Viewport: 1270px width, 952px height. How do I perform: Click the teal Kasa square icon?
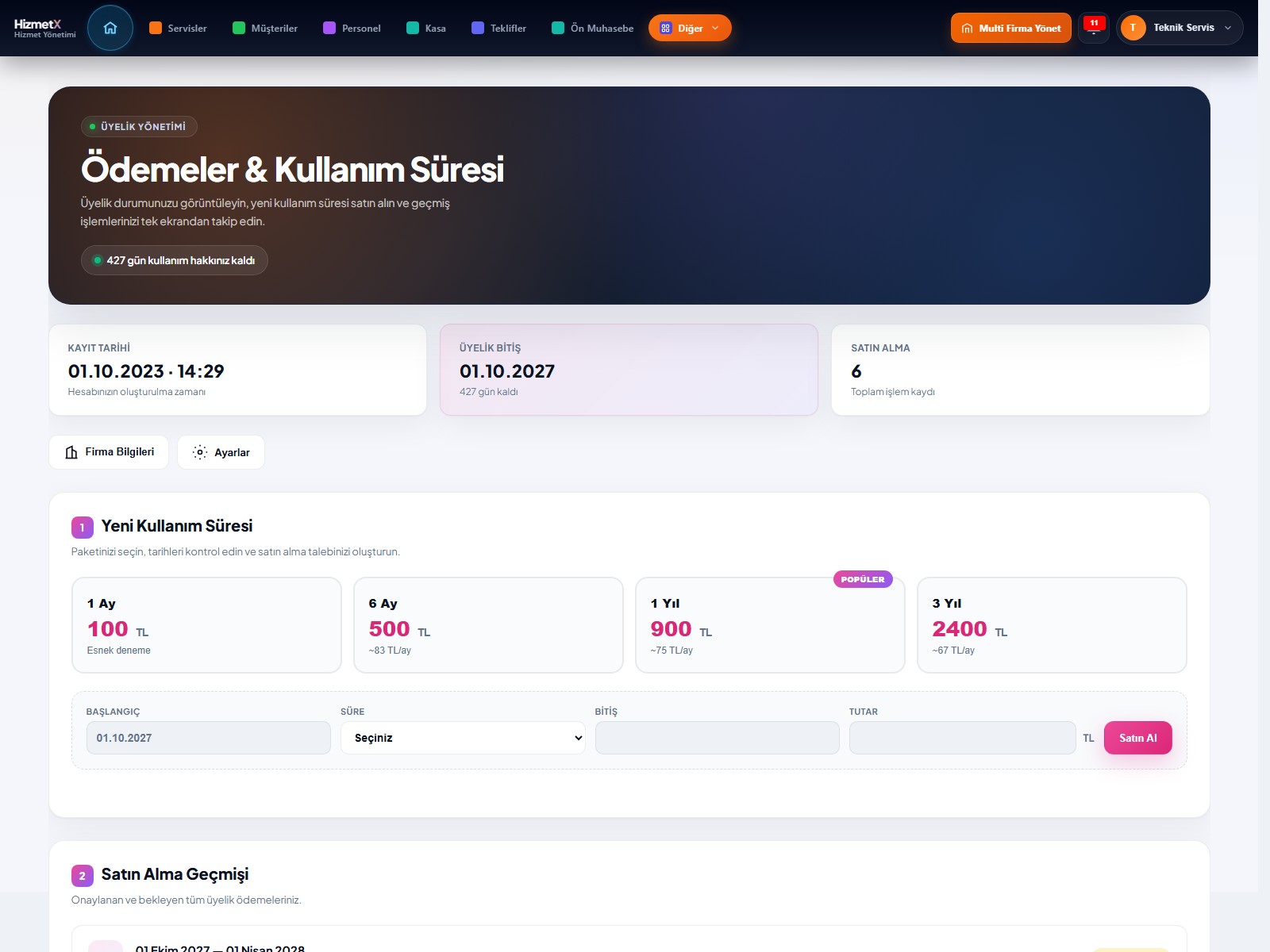click(x=413, y=28)
